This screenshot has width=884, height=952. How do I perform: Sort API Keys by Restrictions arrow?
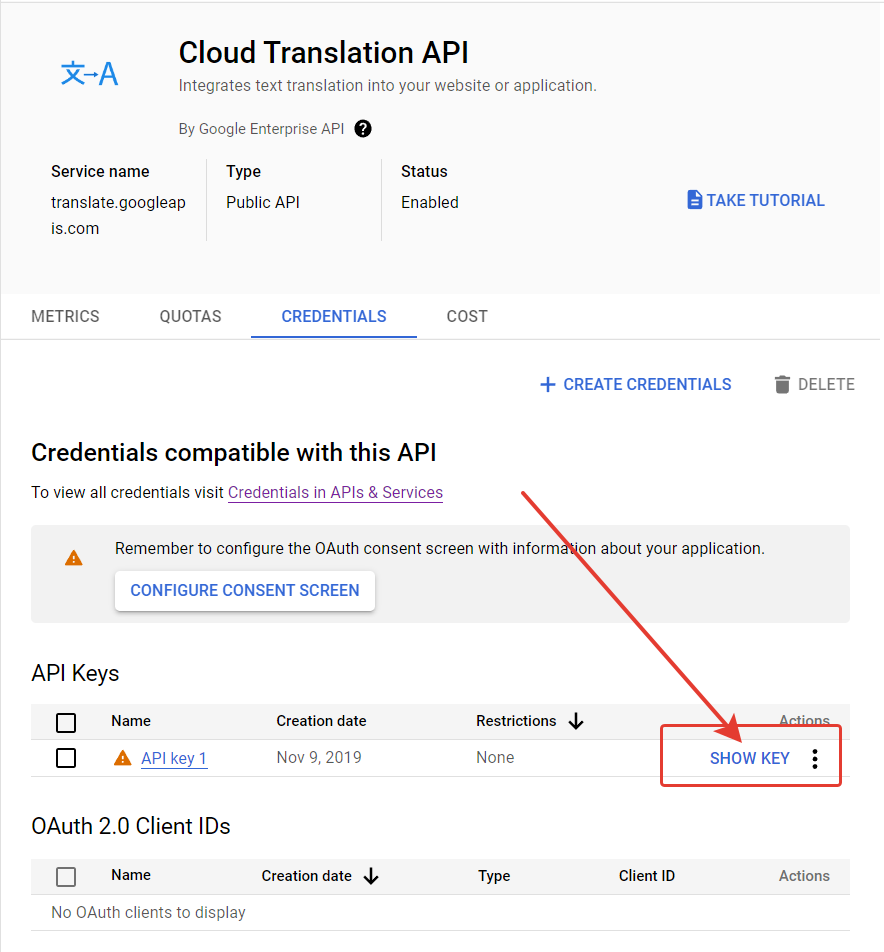pyautogui.click(x=576, y=721)
